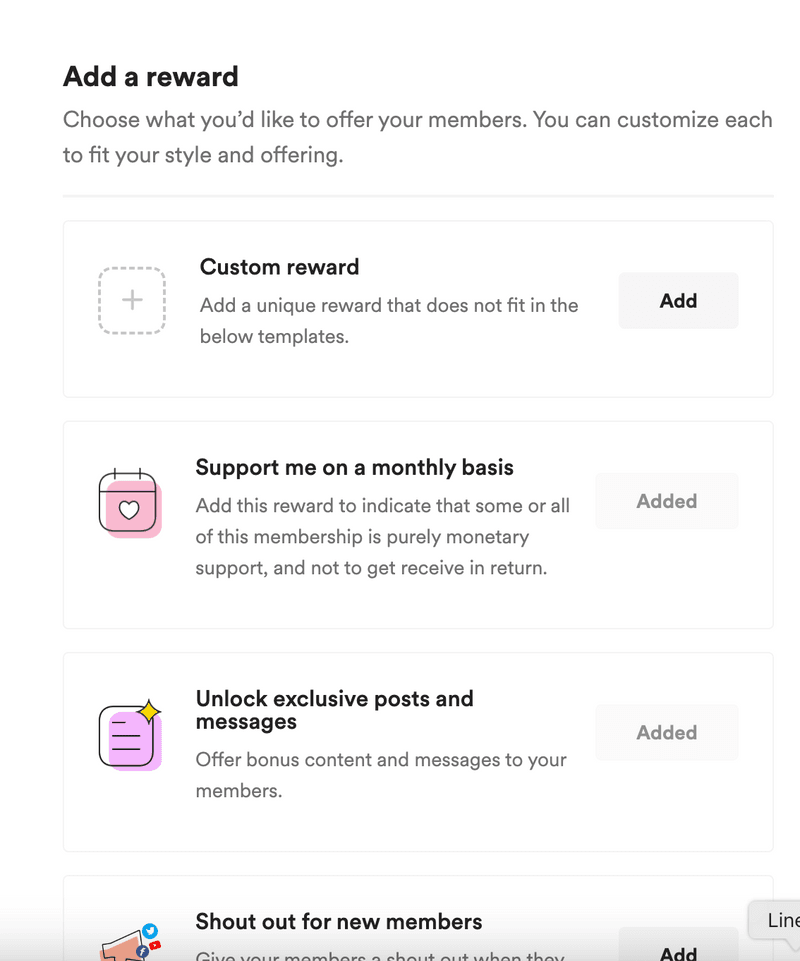
Task: Click the 'Add a reward' page heading
Action: point(150,76)
